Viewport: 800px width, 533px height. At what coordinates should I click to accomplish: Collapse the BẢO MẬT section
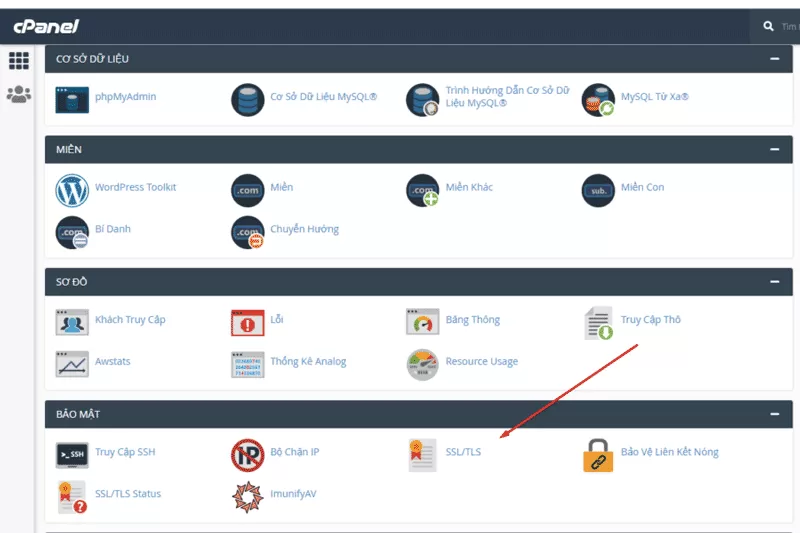tap(774, 414)
